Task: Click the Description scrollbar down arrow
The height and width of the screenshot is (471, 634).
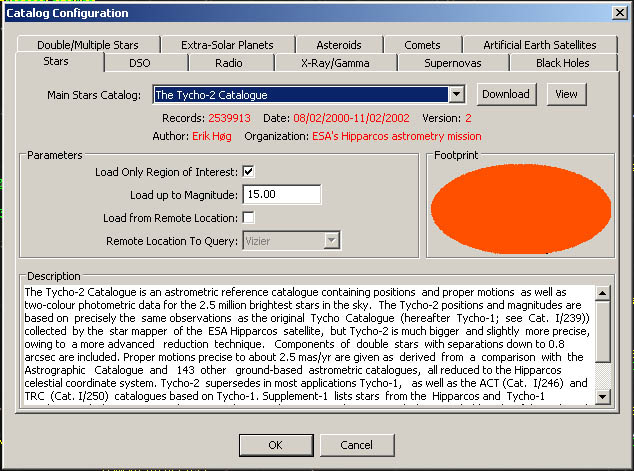Action: point(602,397)
